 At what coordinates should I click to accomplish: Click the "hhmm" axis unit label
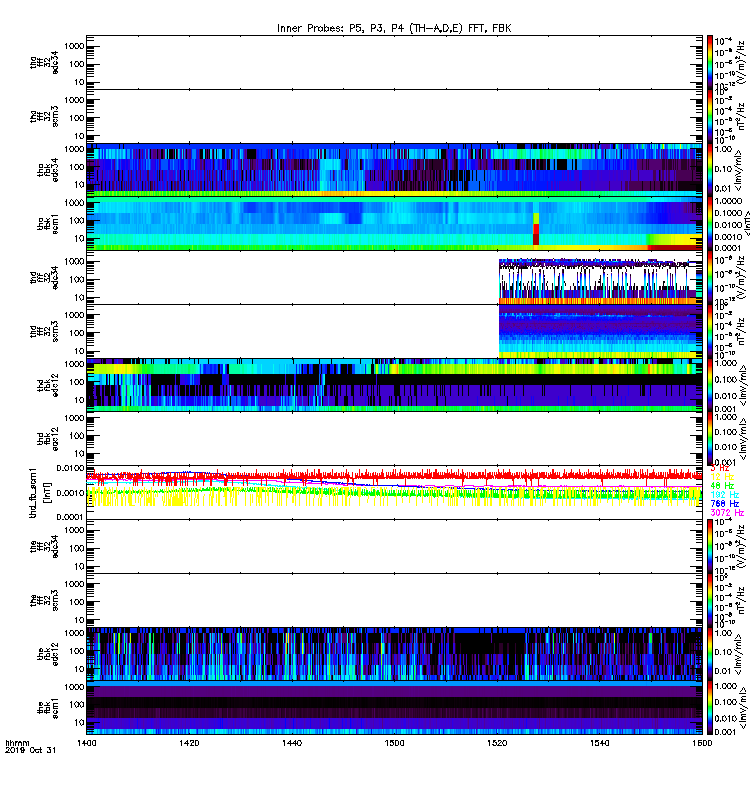(17, 743)
